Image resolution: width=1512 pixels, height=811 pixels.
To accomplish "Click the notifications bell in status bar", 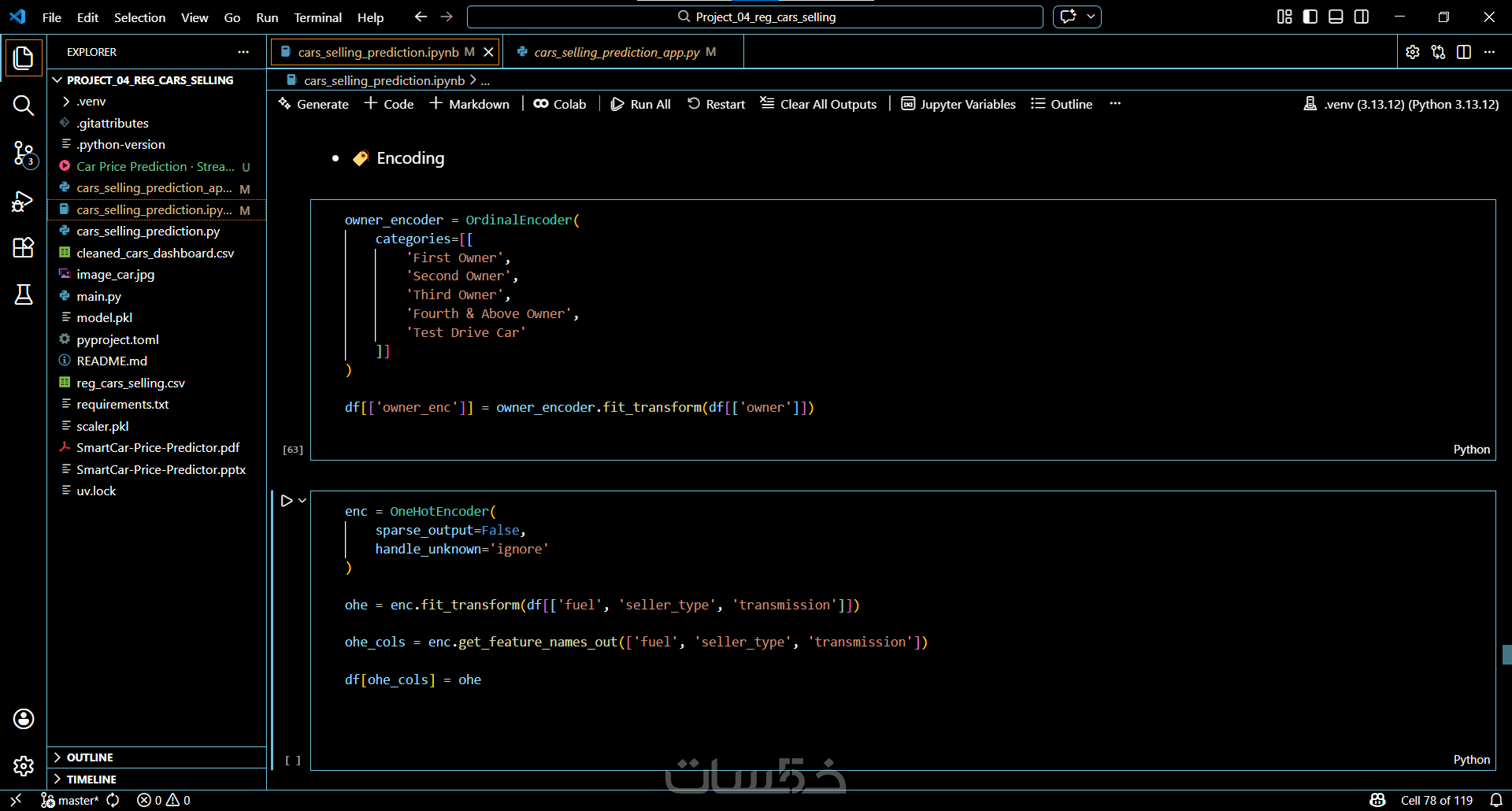I will (1495, 800).
